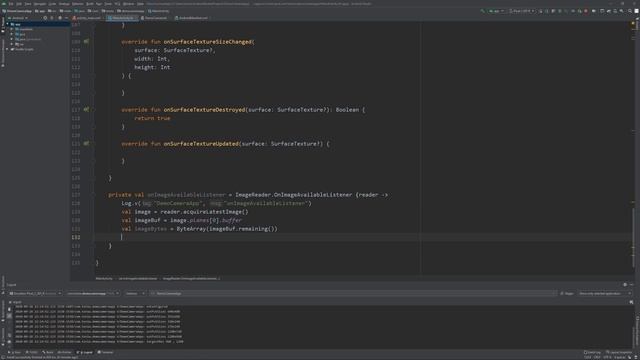Click onImageAvailableListener breadcrumb below editor
The image size is (640, 360).
pos(138,278)
